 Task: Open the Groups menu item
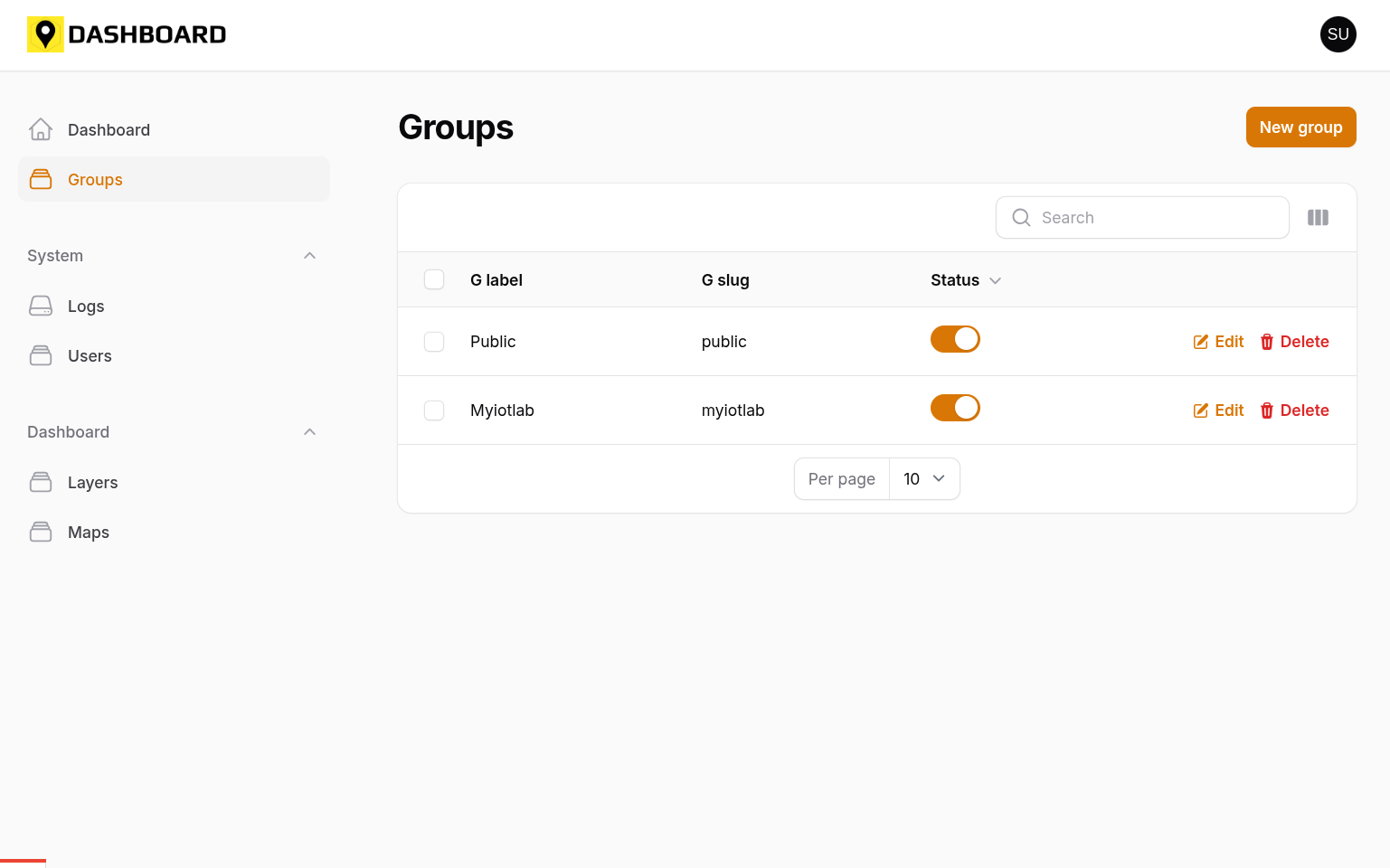[x=95, y=180]
